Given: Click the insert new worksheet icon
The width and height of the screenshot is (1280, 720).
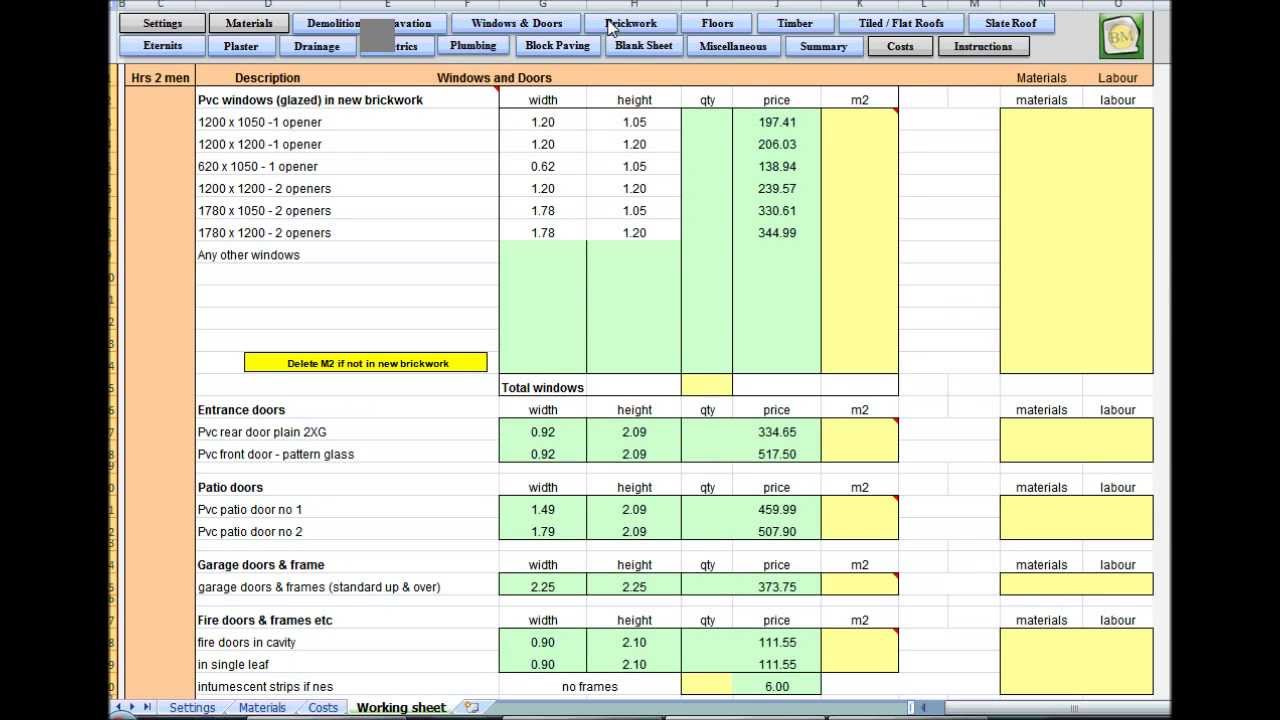Looking at the screenshot, I should pos(471,707).
